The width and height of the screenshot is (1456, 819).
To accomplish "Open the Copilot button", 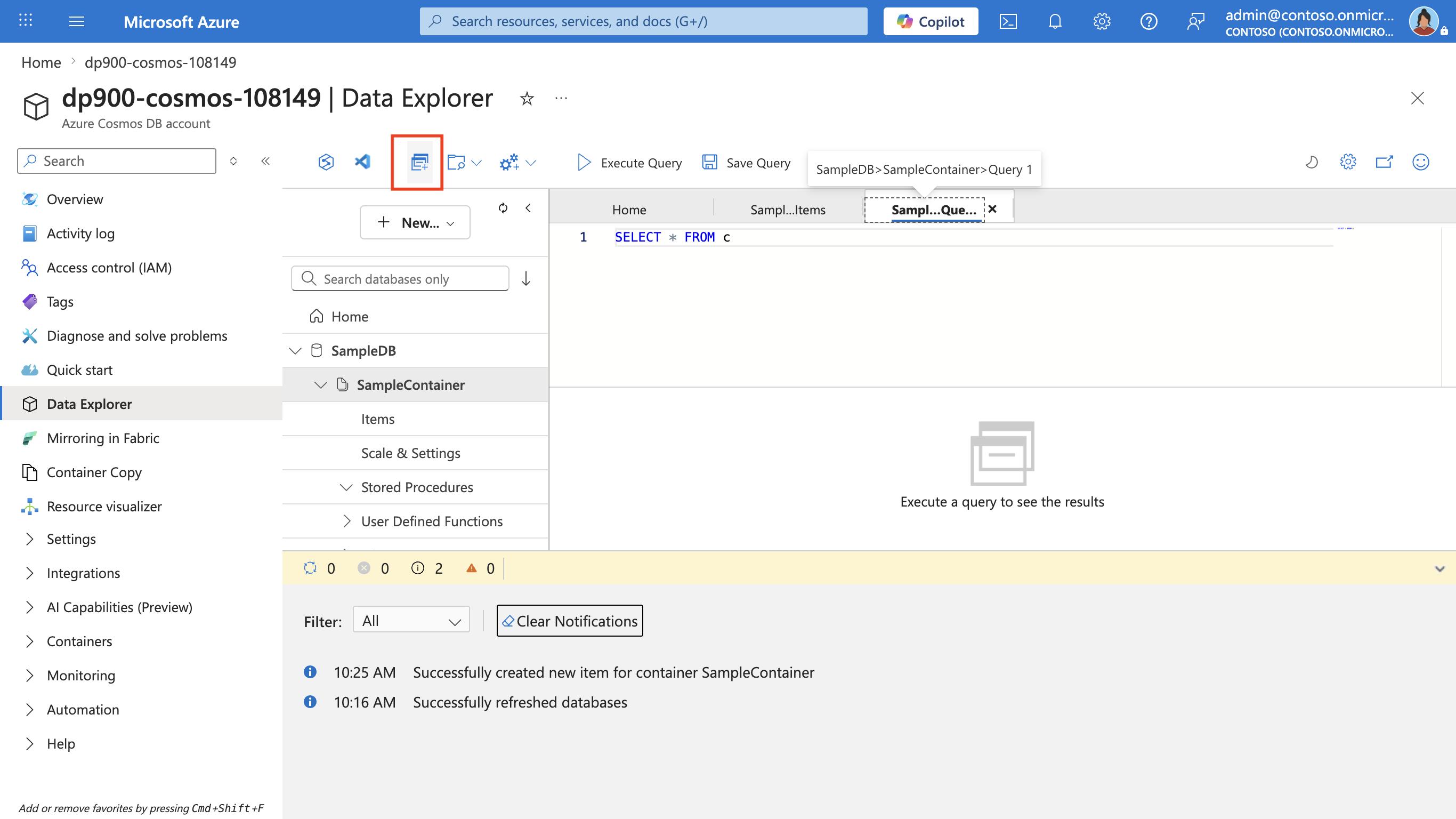I will 931,21.
